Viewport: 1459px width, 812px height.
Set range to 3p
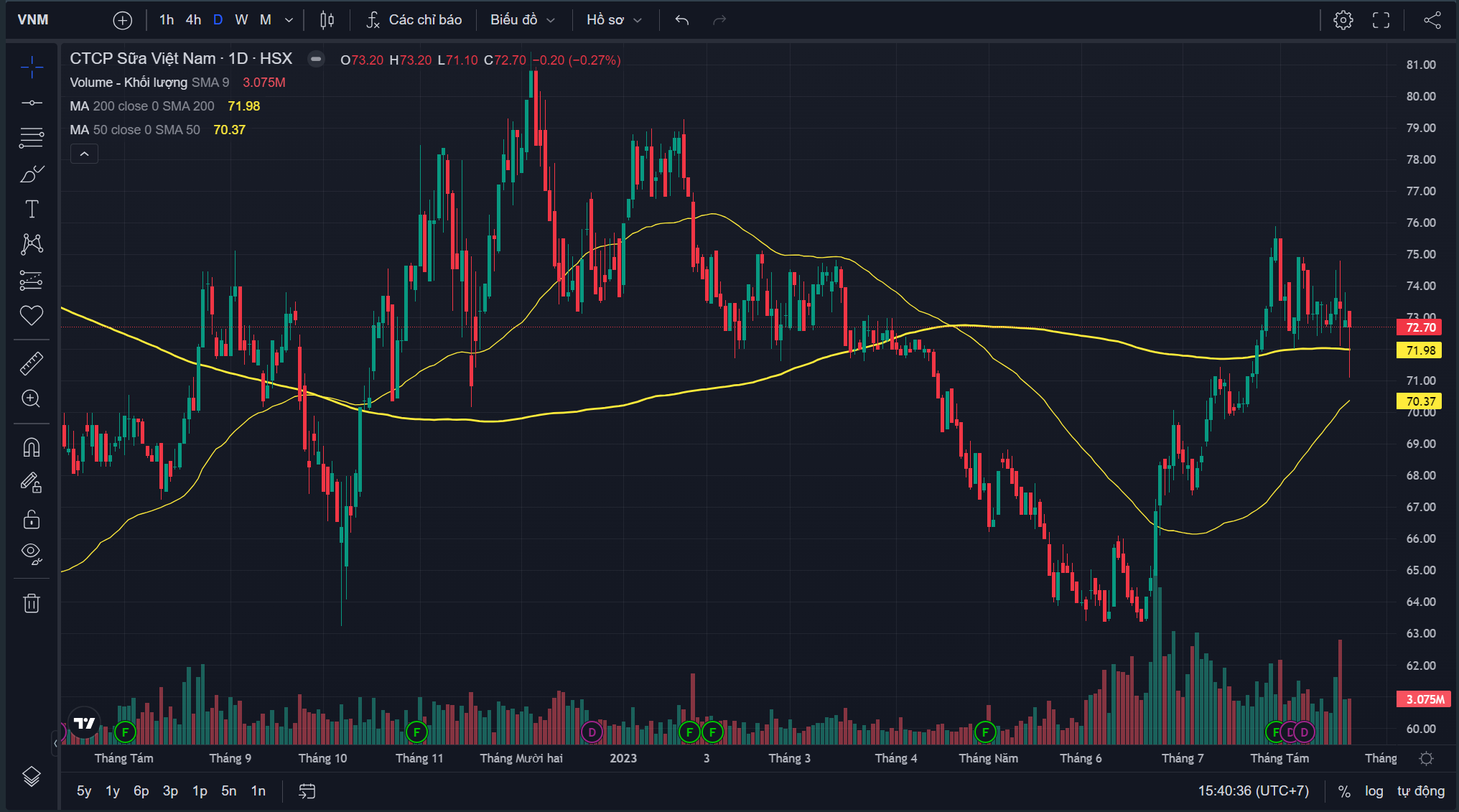coord(170,790)
